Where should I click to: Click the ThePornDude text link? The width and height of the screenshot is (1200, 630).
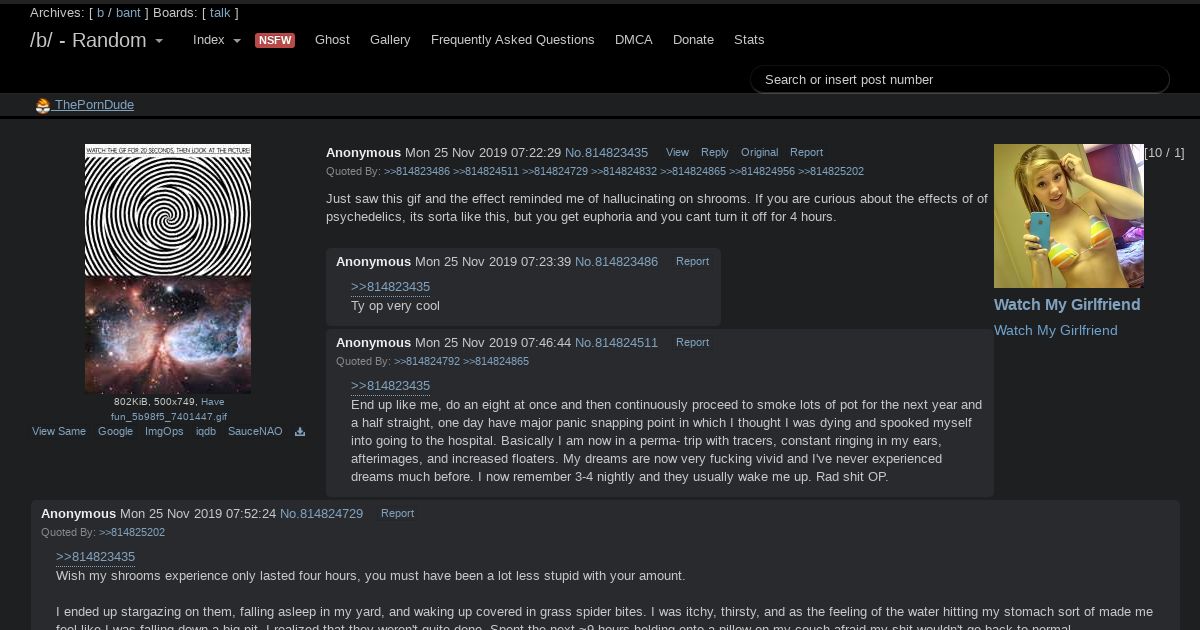pos(94,105)
